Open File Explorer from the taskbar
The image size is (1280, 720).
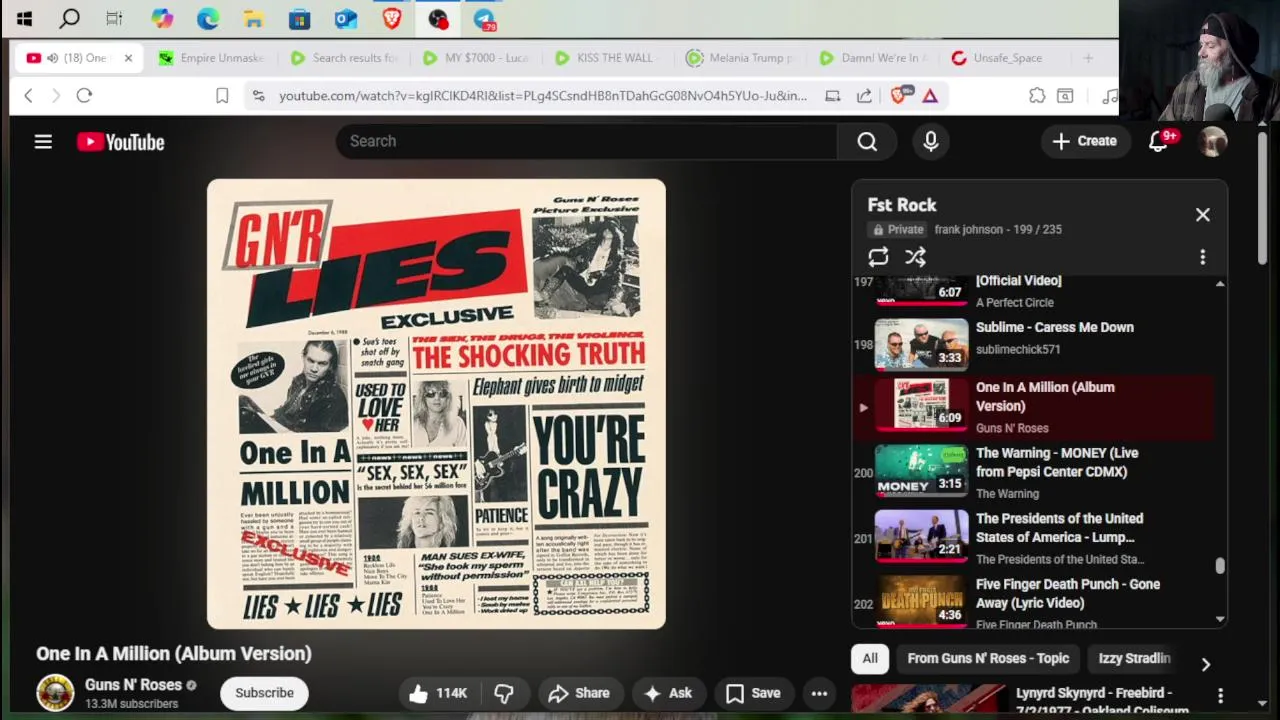click(254, 18)
